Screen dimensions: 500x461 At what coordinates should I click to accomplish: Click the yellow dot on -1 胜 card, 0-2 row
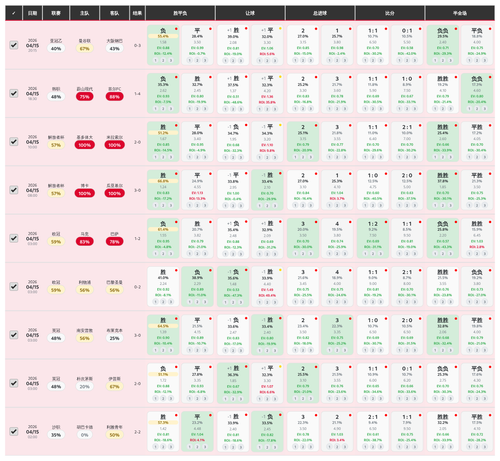click(280, 270)
